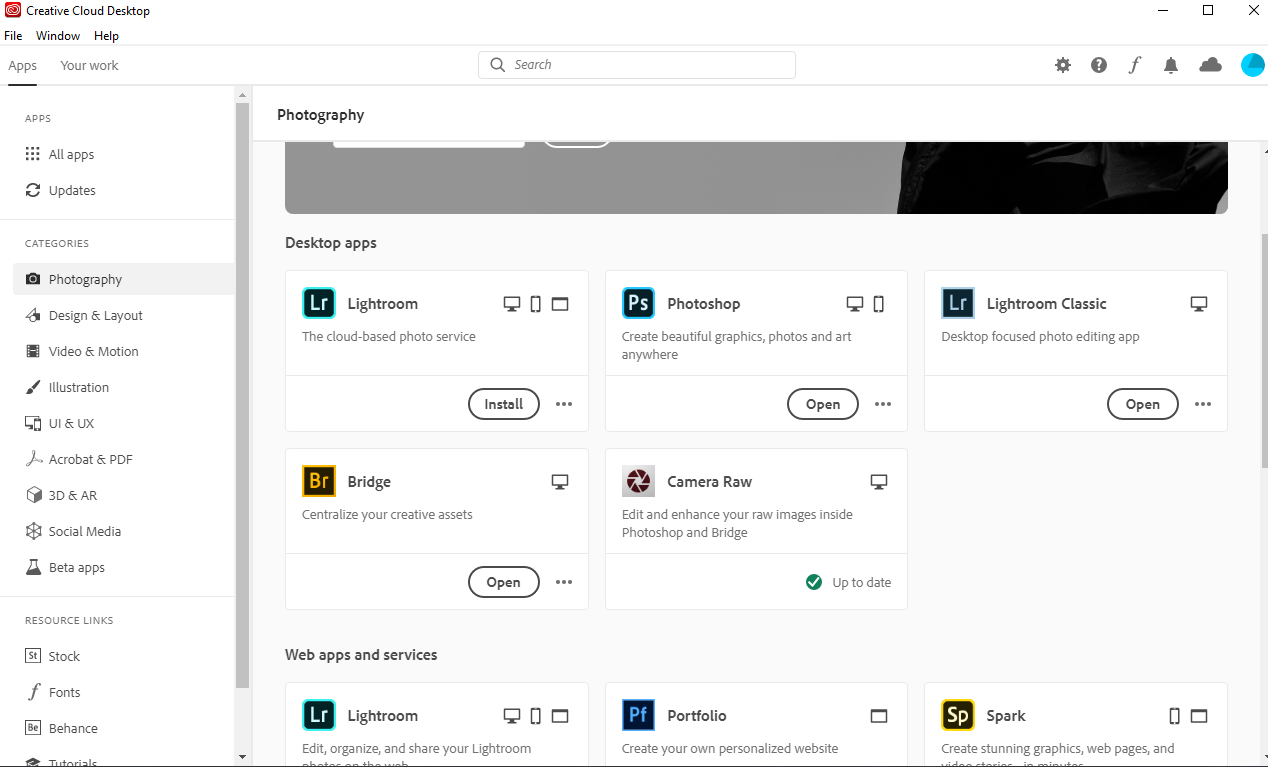Open Bridge using its Open button
Viewport: 1268px width, 767px height.
tap(503, 581)
